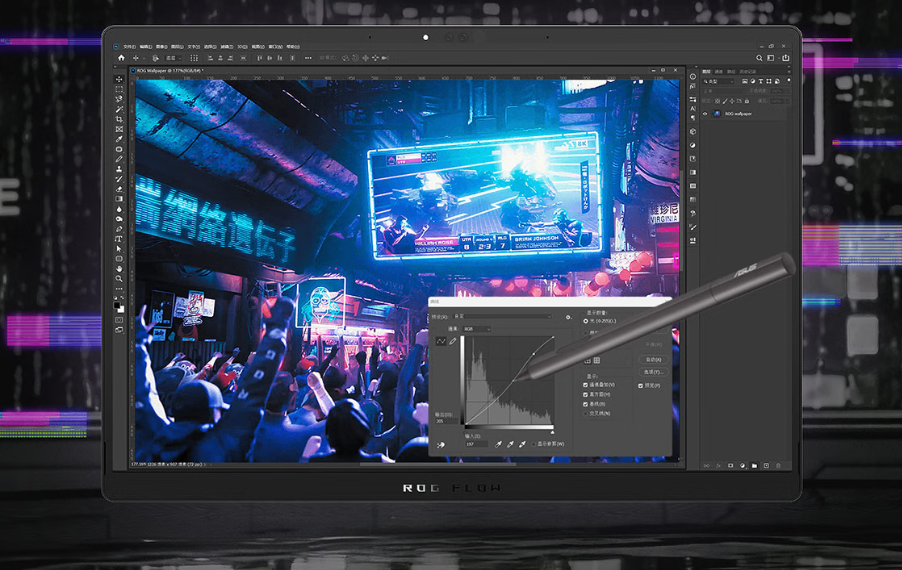The image size is (902, 570).
Task: Hide the ROG wallpaper layer with eye icon
Action: [x=705, y=114]
